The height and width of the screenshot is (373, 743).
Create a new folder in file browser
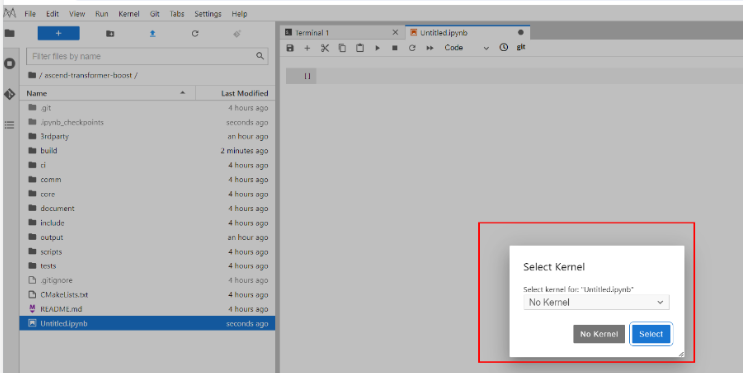pos(110,34)
